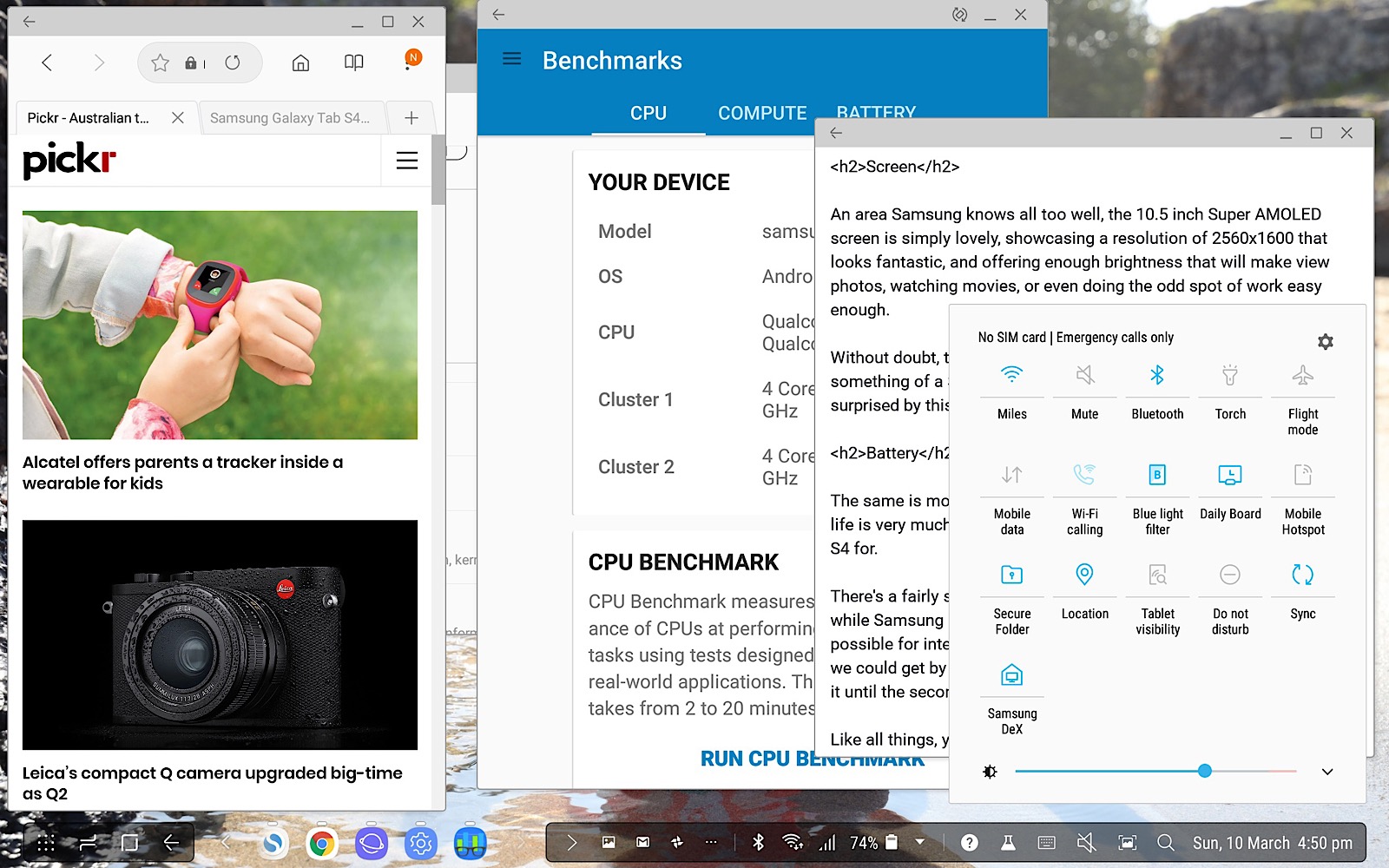This screenshot has height=868, width=1389.
Task: Expand the notification area with right chevron
Action: coord(570,842)
